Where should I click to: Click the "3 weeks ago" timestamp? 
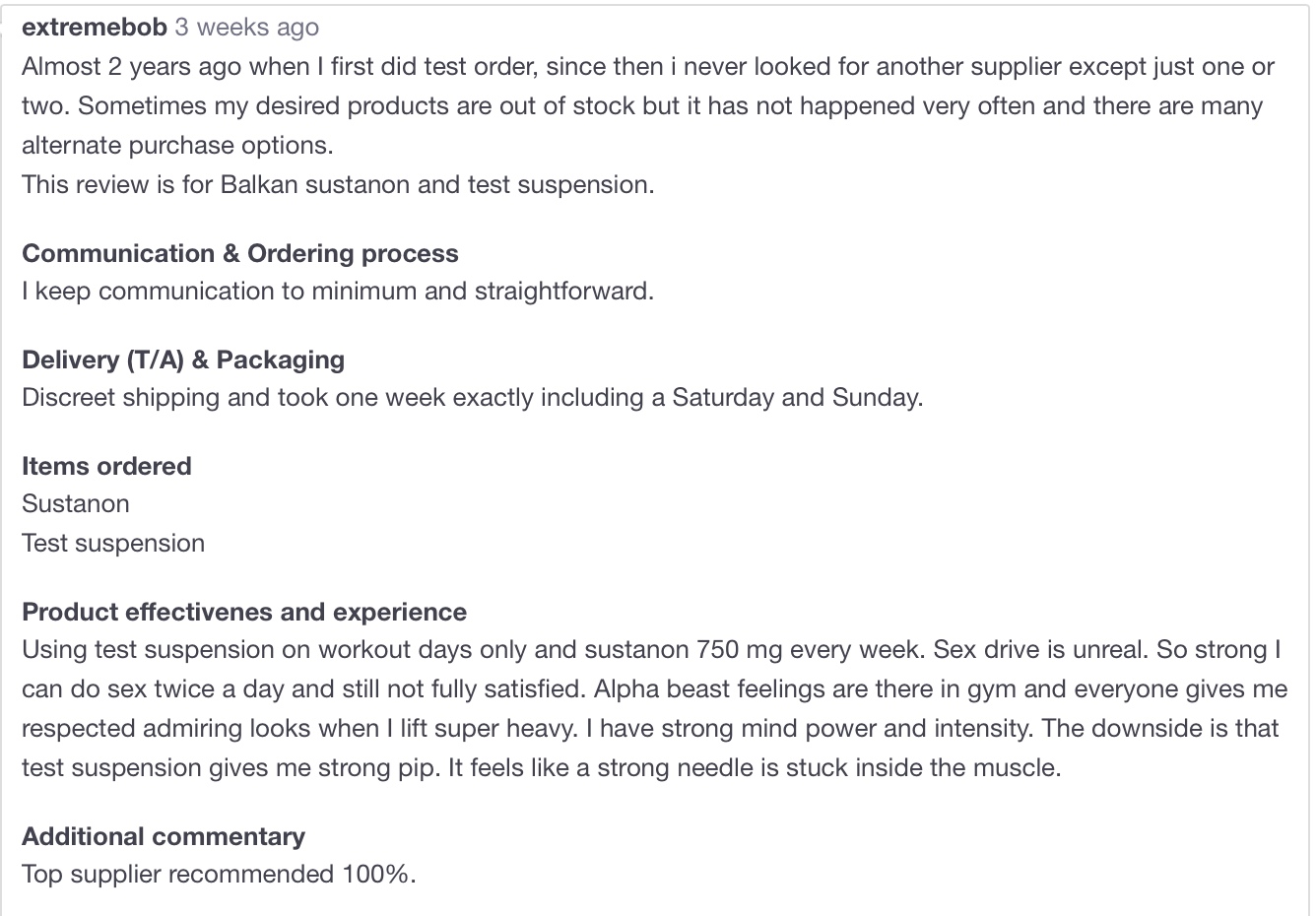(247, 28)
